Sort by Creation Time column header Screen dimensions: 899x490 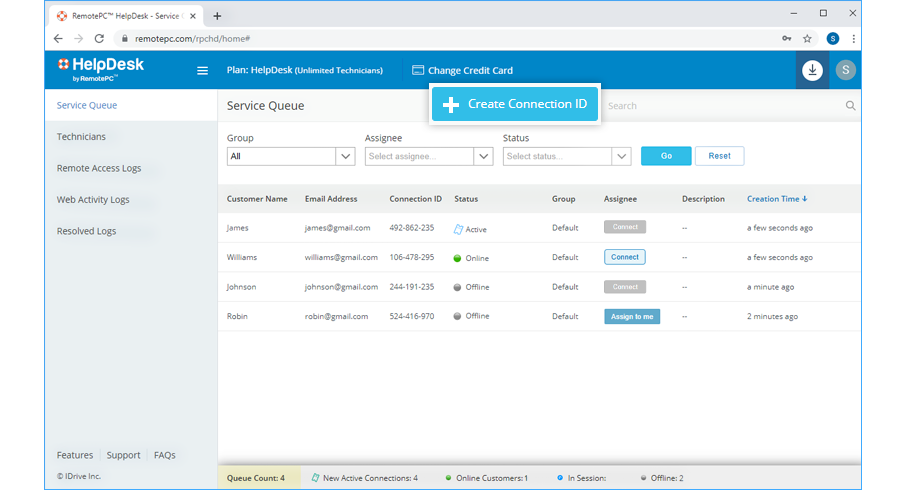(x=776, y=199)
